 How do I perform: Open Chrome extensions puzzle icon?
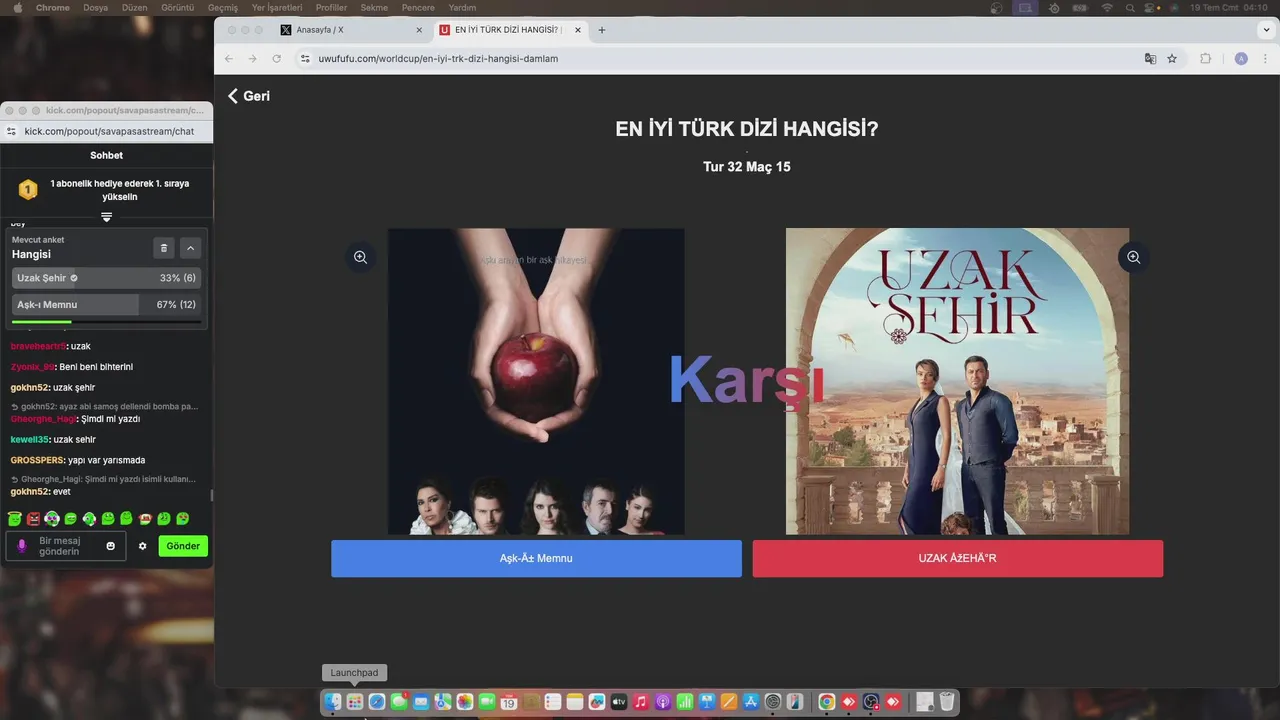tap(1205, 59)
